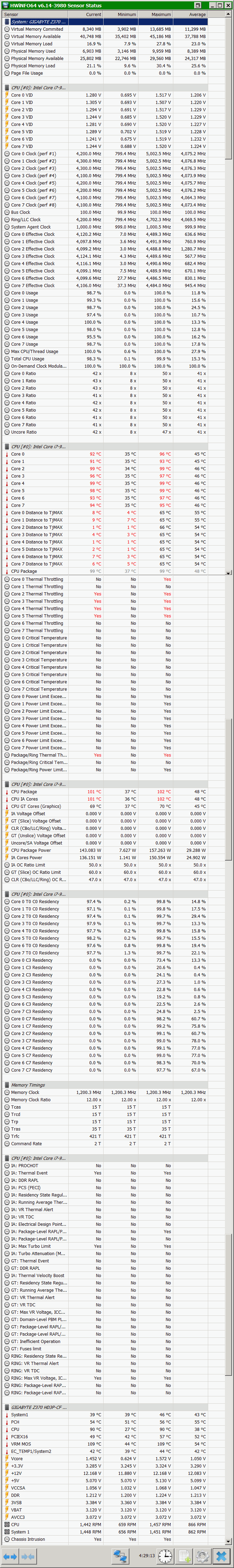Open the network remote monitoring icon

coord(120,1556)
